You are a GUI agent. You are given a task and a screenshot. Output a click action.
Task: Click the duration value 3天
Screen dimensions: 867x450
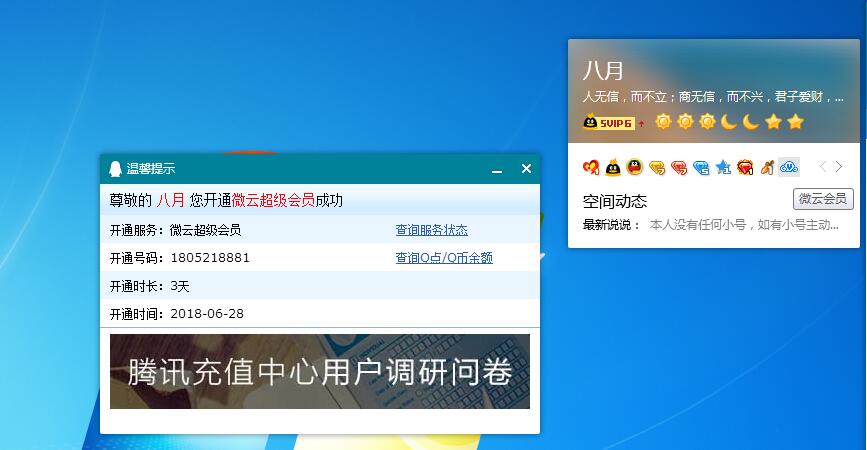click(x=180, y=286)
